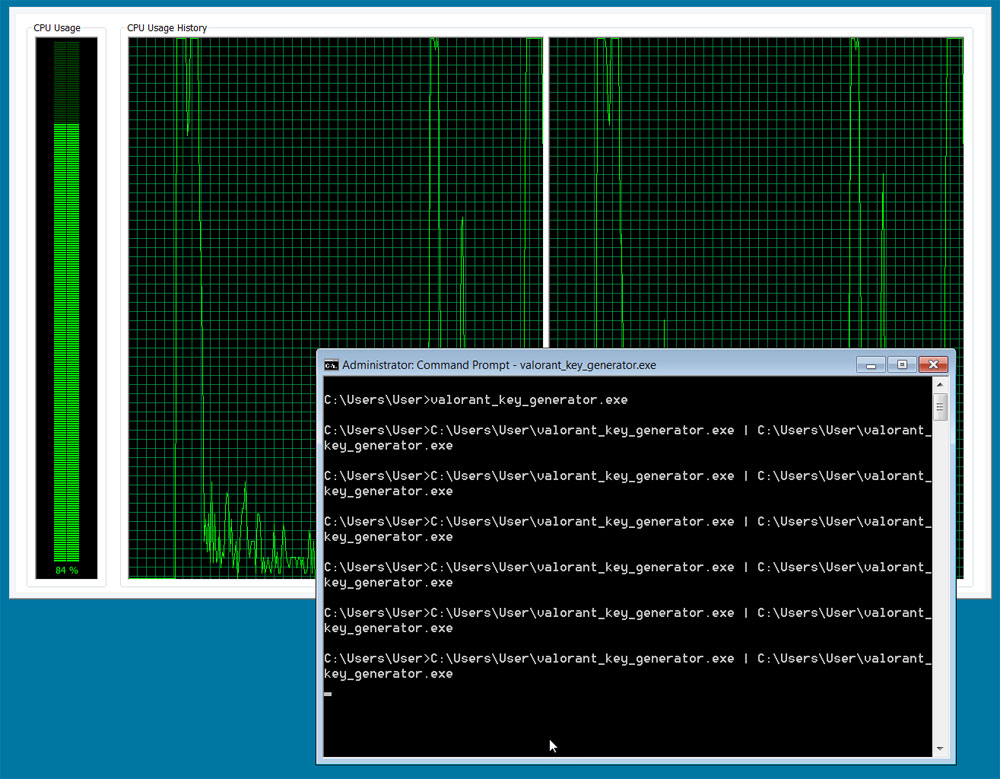Maximize the Command Prompt window

coord(902,365)
